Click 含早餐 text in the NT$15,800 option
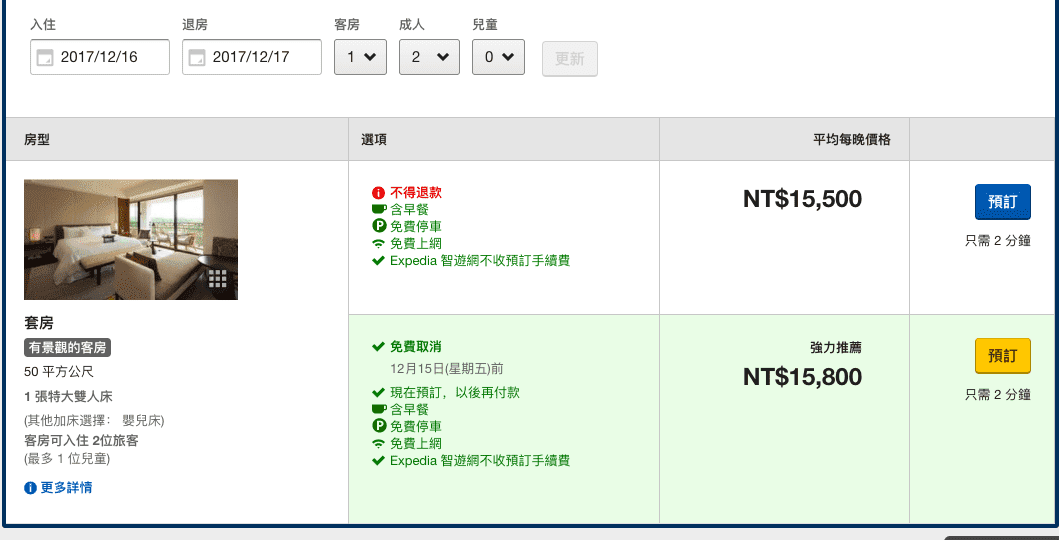 [x=409, y=410]
